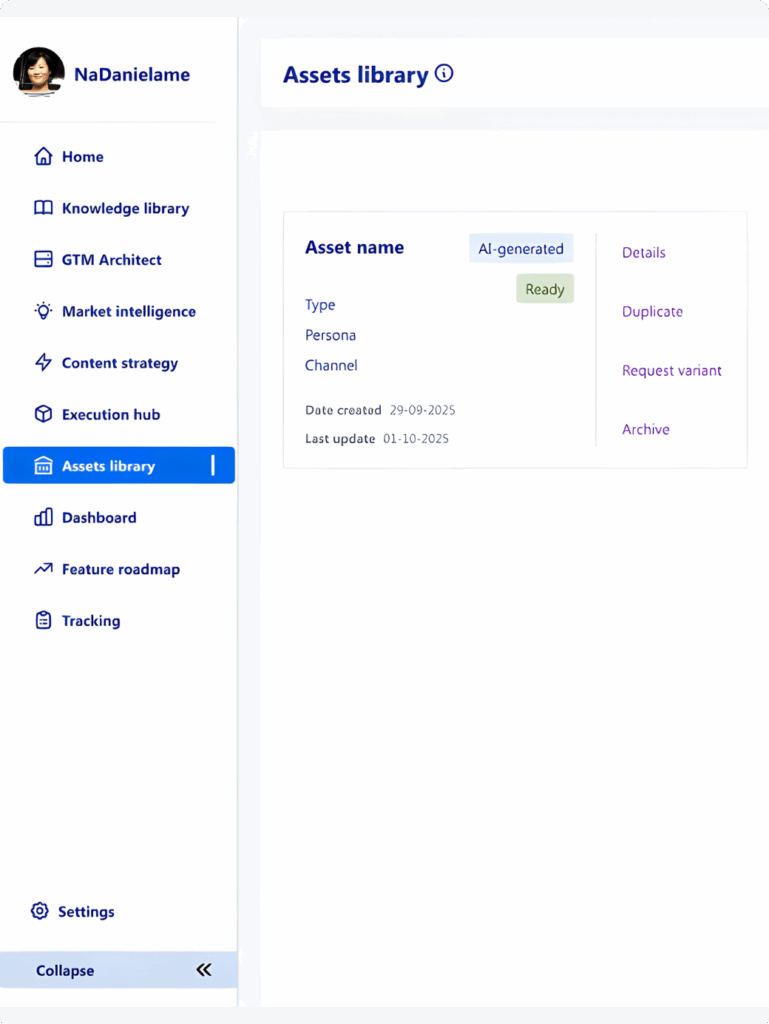Click the AI-generated tag
The image size is (769, 1024).
pos(520,249)
